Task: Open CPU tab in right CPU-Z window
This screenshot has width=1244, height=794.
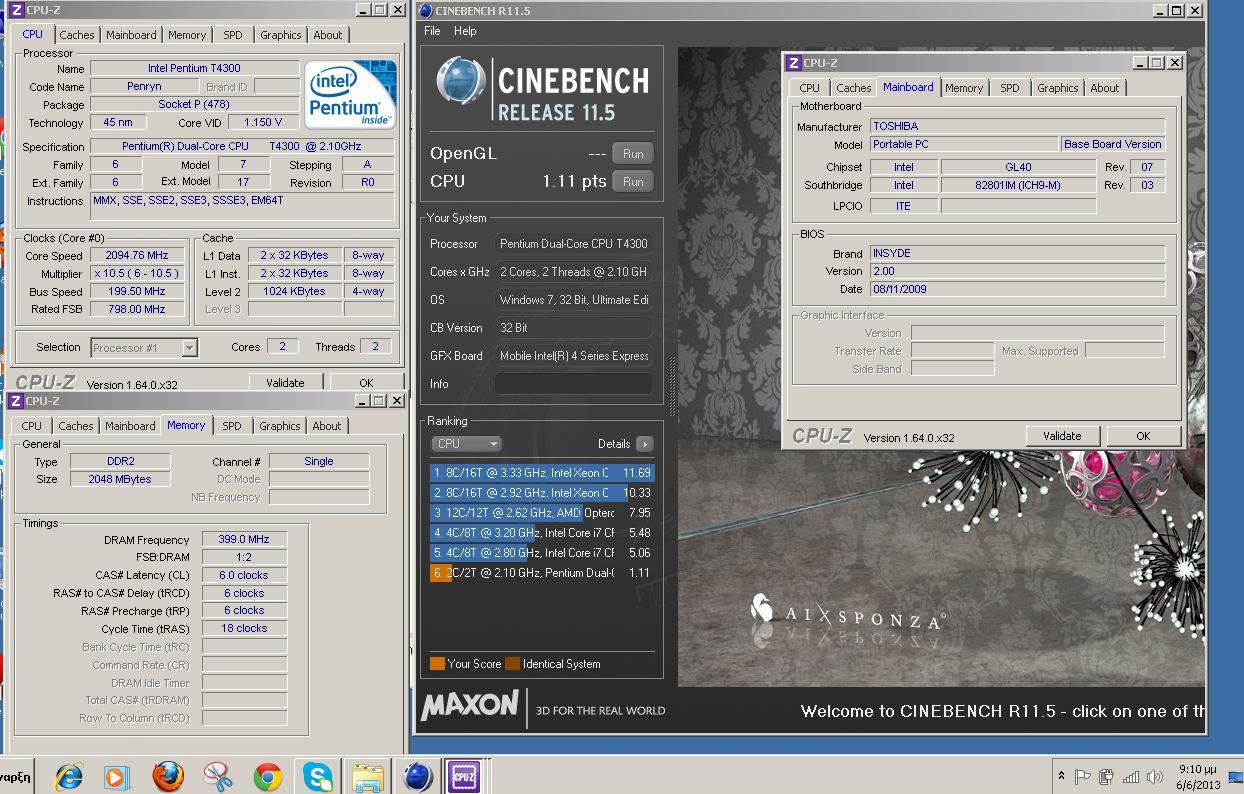Action: click(810, 87)
